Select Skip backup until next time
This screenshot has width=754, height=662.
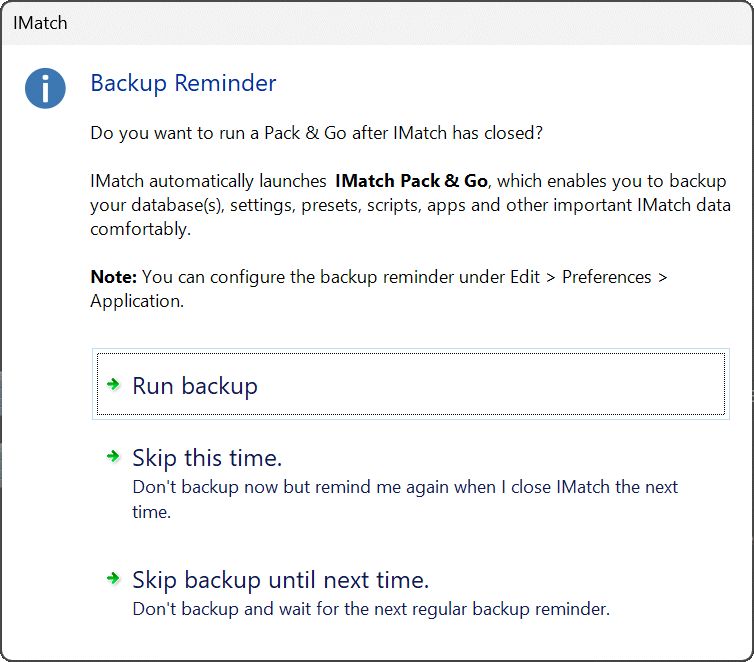(280, 580)
